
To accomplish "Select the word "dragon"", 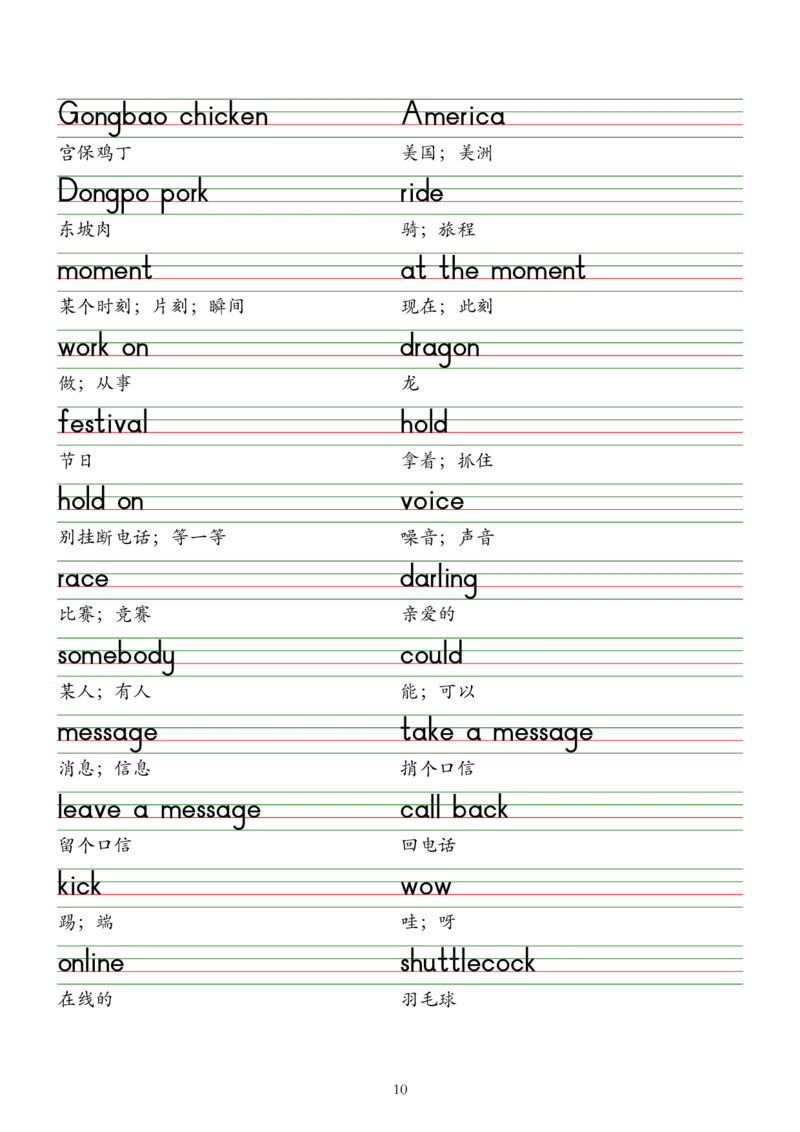I will pos(439,348).
